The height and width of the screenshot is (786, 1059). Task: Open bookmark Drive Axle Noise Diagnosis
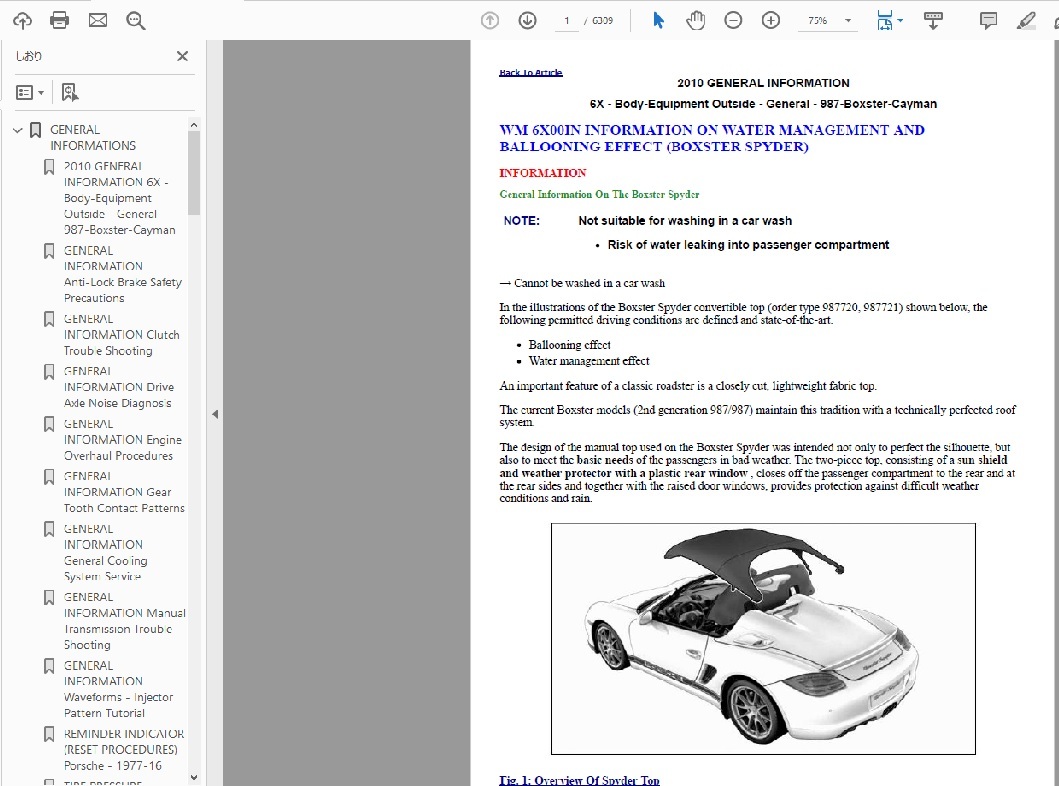click(119, 387)
